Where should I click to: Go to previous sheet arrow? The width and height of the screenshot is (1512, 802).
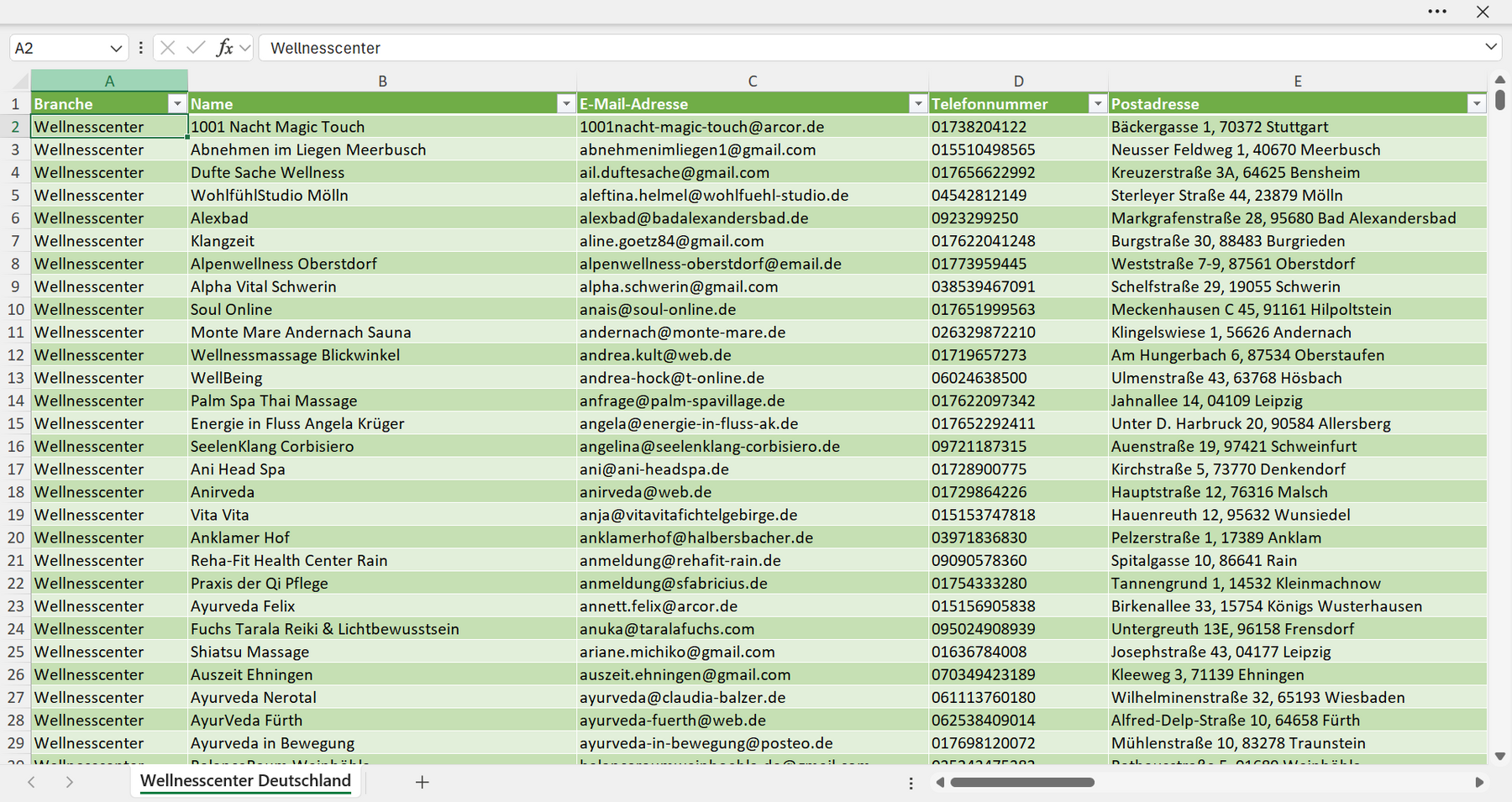(31, 782)
